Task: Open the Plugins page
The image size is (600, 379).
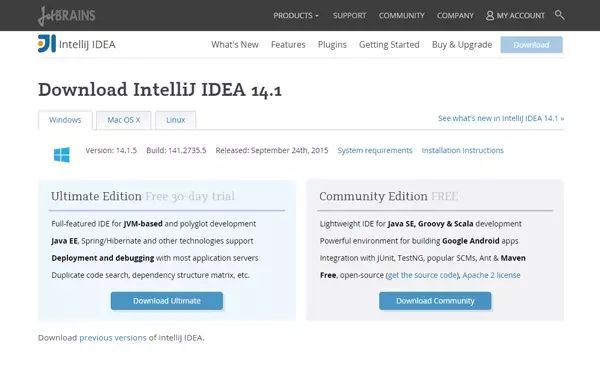Action: point(332,45)
